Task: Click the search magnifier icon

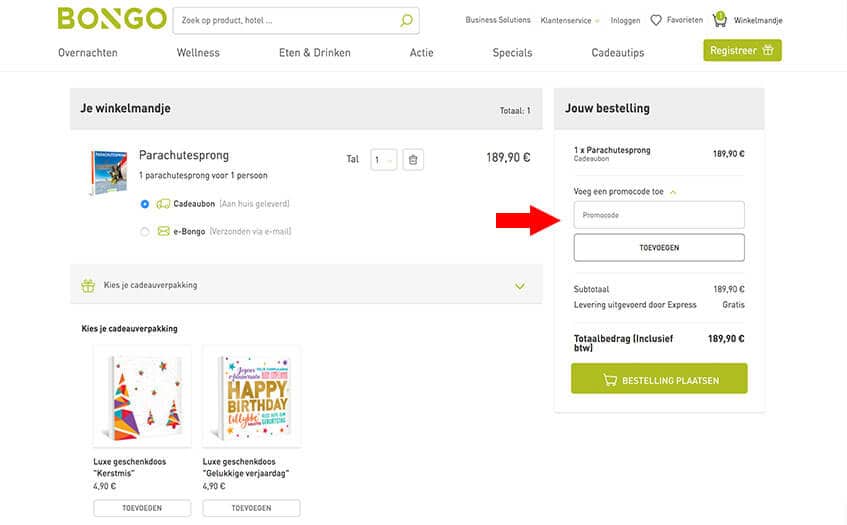Action: (x=406, y=20)
